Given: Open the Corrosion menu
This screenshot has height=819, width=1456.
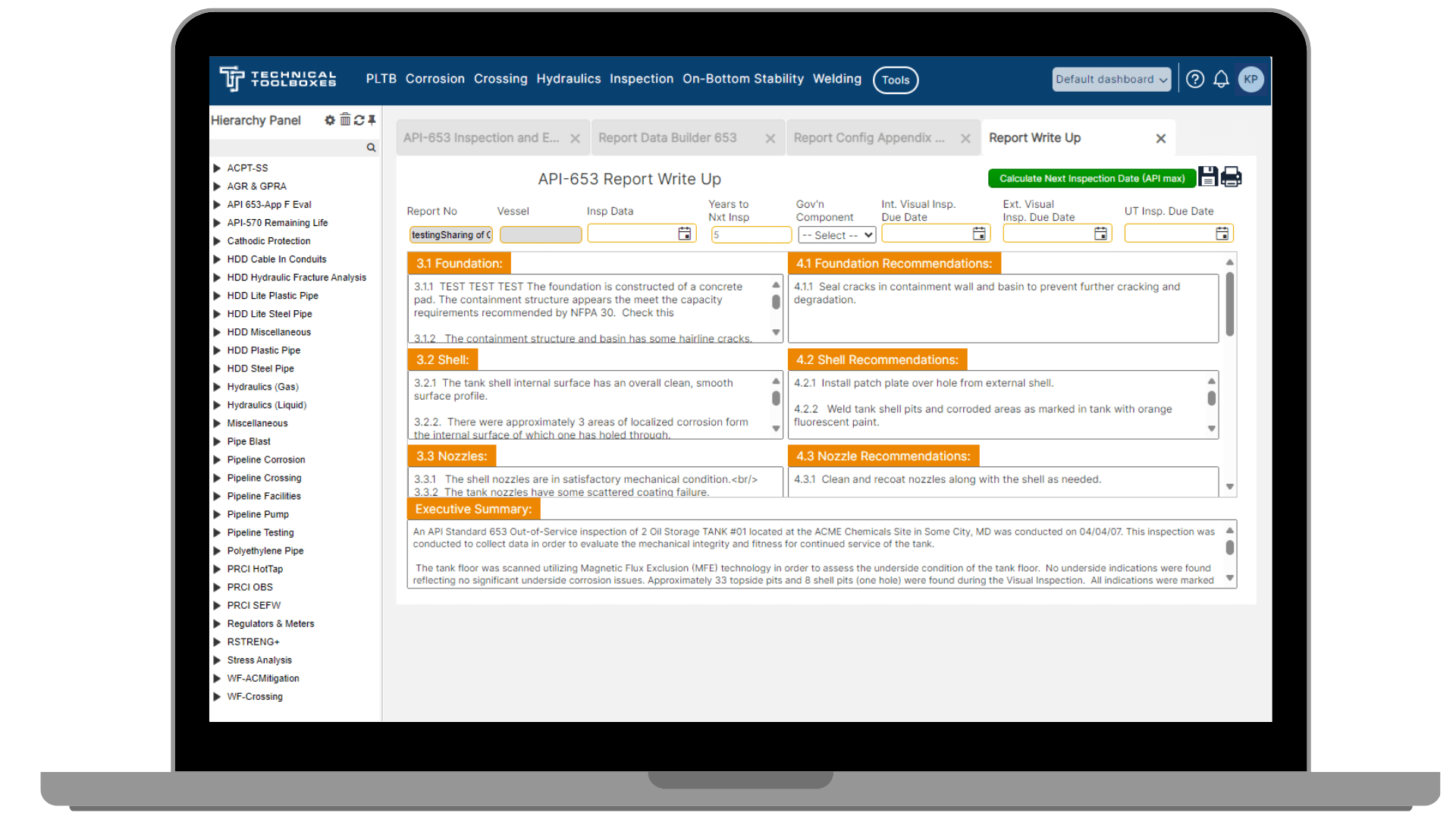Looking at the screenshot, I should (x=435, y=79).
